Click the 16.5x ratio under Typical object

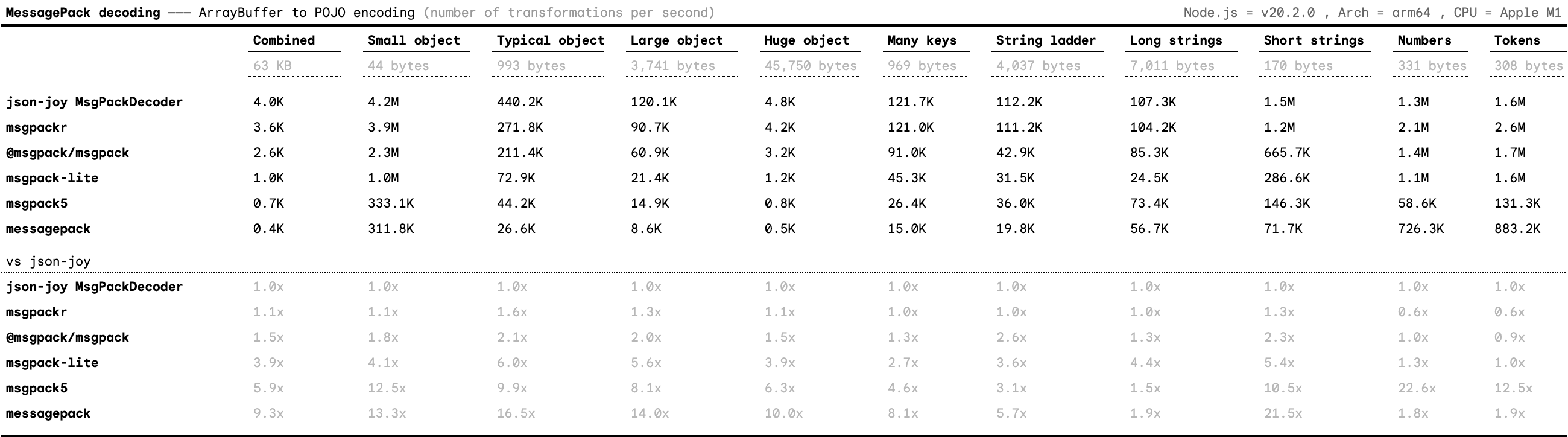click(x=516, y=414)
